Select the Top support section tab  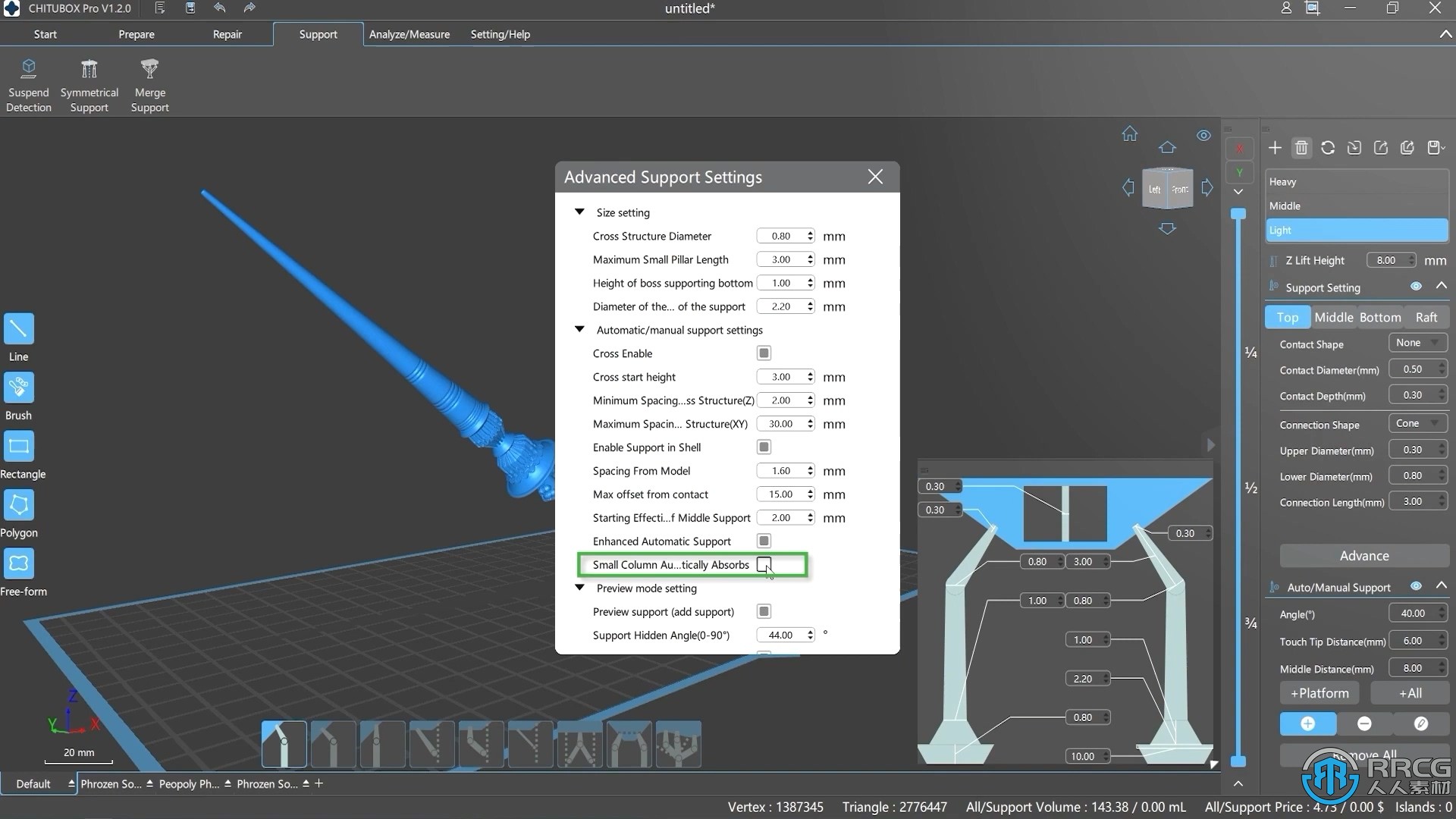coord(1288,317)
